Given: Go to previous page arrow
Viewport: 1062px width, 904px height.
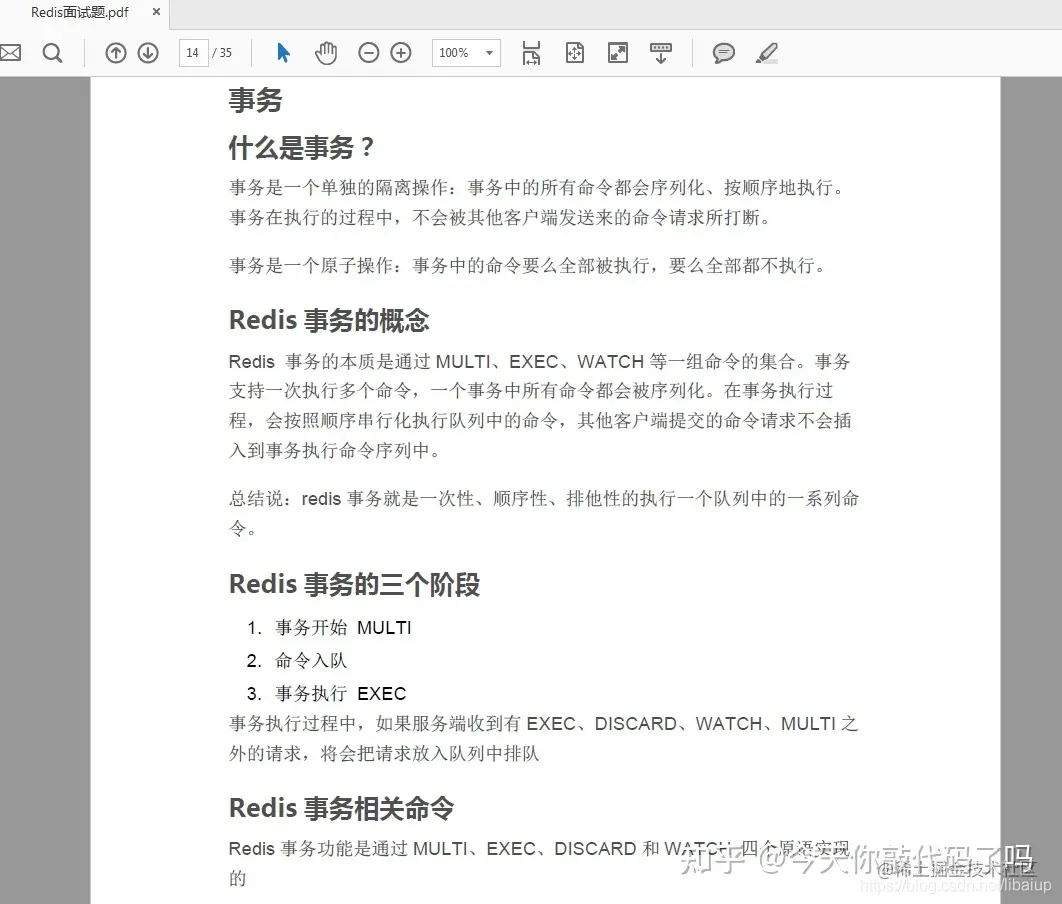Looking at the screenshot, I should pyautogui.click(x=116, y=53).
